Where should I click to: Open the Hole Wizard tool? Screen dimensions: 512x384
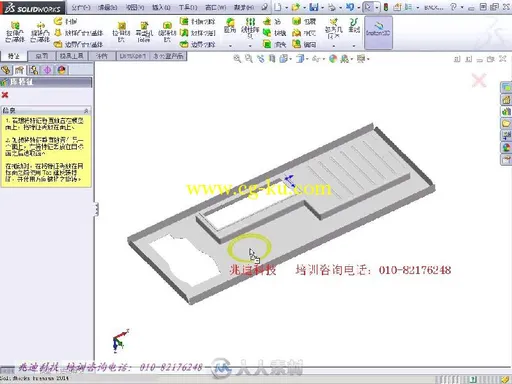pos(144,32)
